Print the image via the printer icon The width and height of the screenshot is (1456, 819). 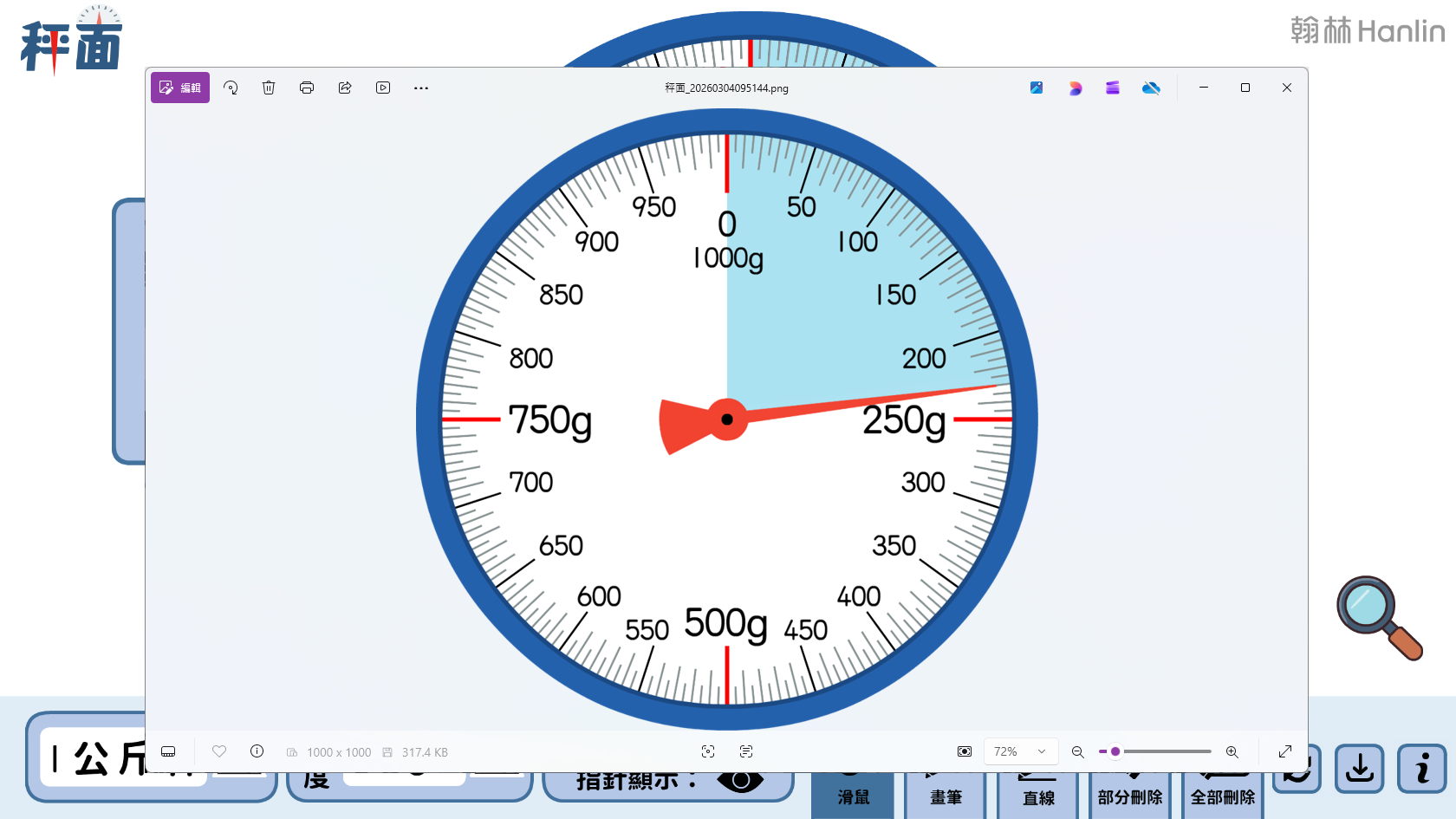click(307, 88)
